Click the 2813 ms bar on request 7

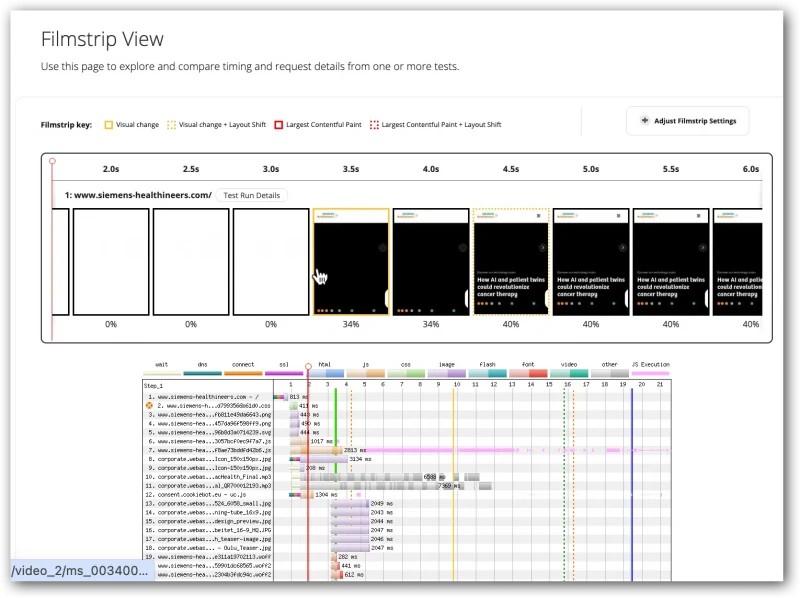pos(316,450)
